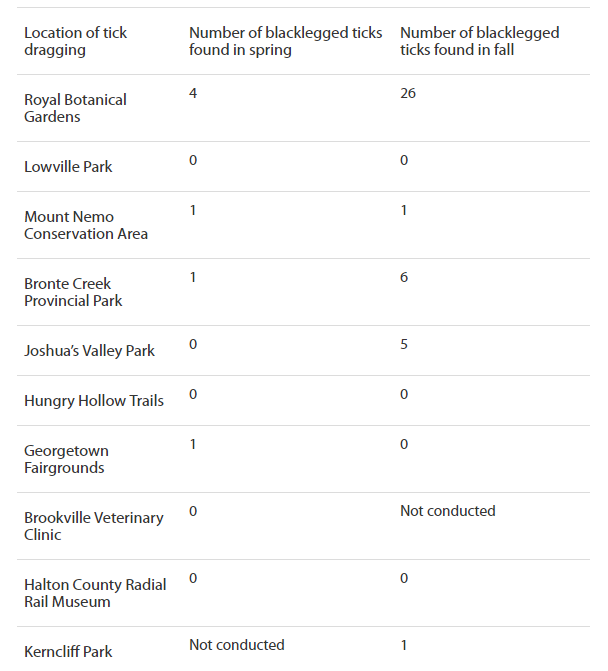Click the spring value 4 for Royal Botanical Gardens

[193, 93]
